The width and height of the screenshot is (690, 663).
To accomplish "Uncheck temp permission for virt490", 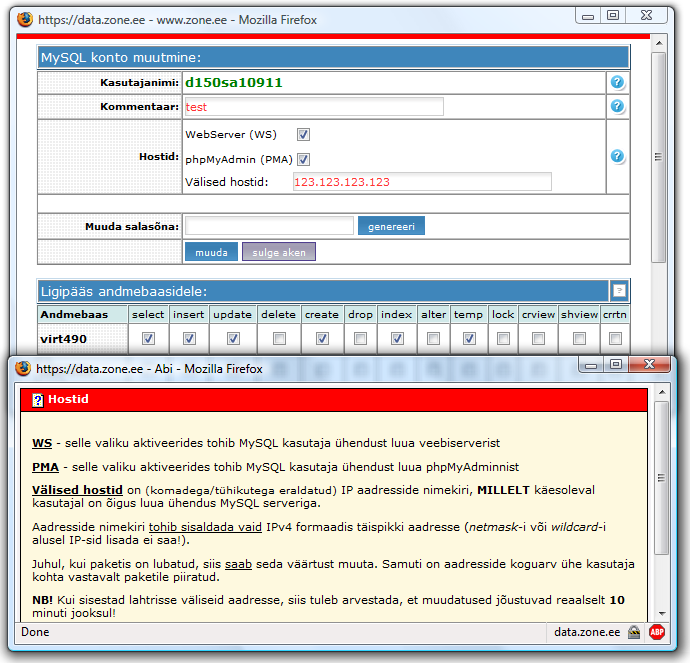I will (x=469, y=338).
